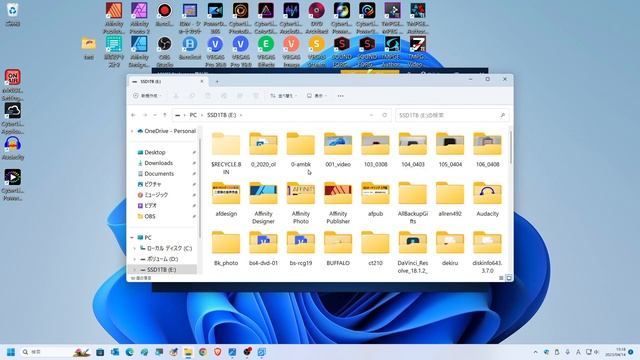This screenshot has height=360, width=640.
Task: Select the DVD Architect desktop shortcut
Action: [x=317, y=18]
